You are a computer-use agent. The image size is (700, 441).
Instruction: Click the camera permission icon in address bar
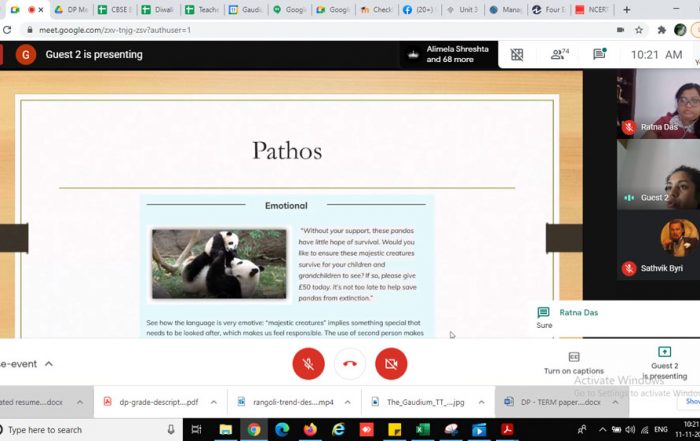[x=620, y=30]
